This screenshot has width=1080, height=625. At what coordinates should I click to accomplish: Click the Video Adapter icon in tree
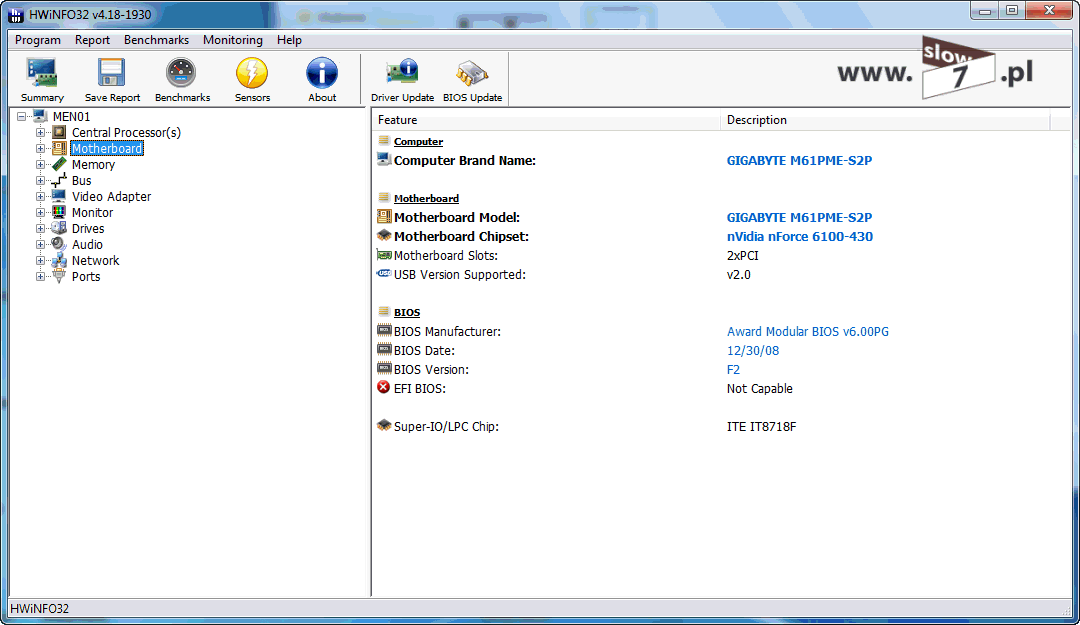coord(59,196)
